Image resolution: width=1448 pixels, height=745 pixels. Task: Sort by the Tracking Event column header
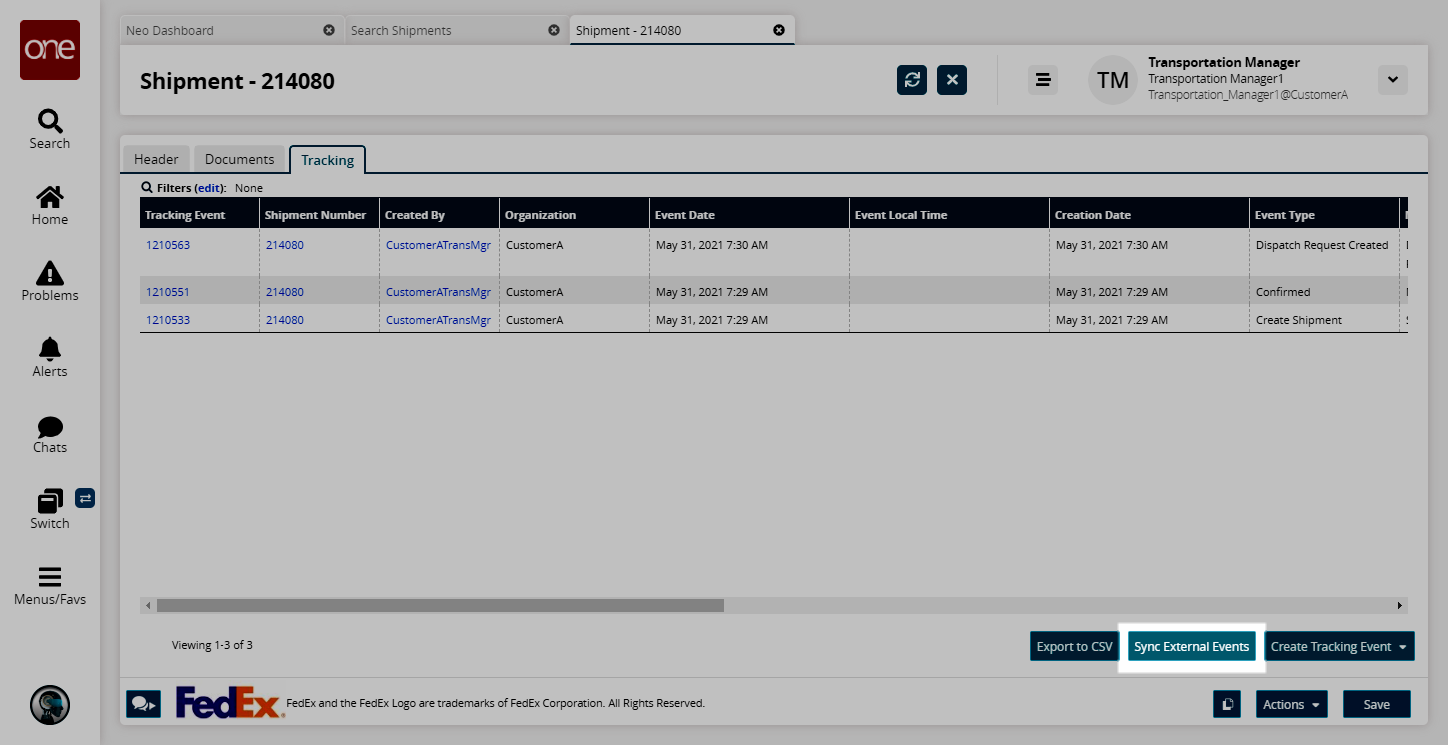[x=199, y=215]
